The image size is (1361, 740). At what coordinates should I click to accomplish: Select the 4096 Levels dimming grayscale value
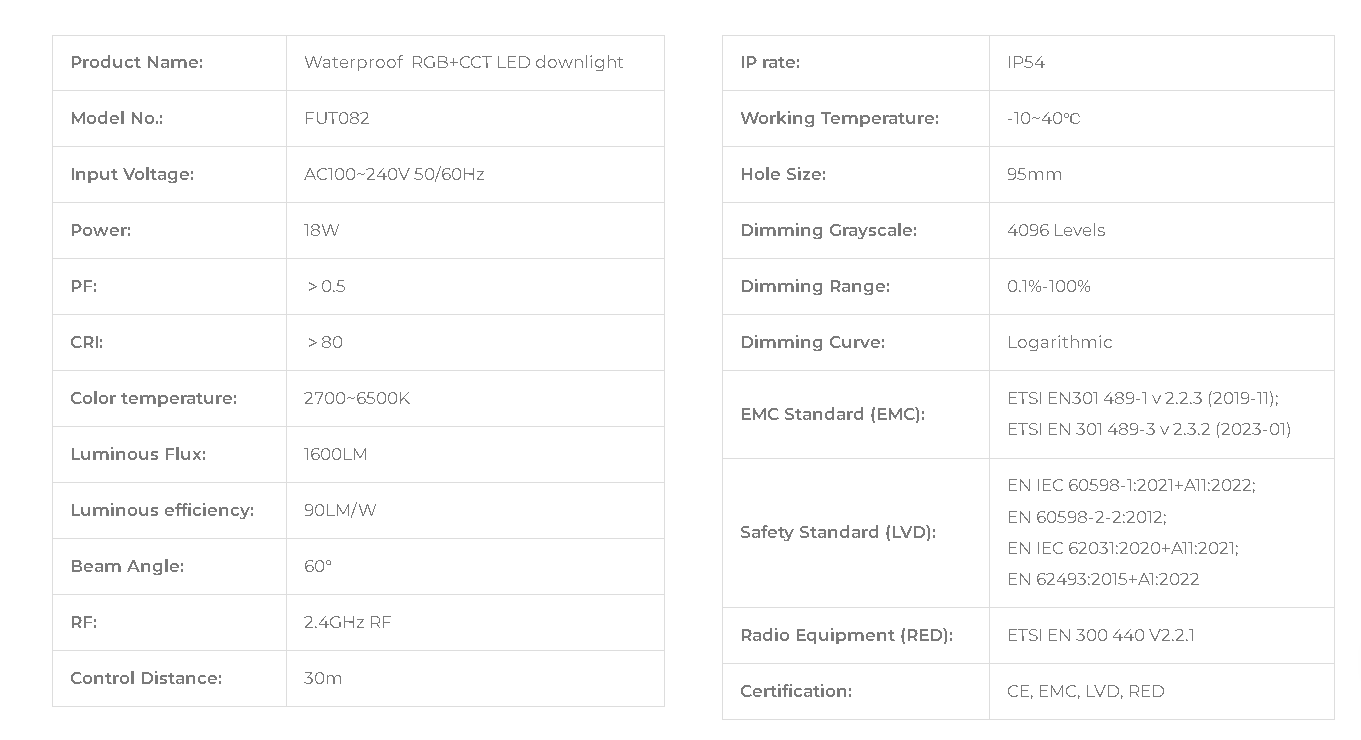coord(1056,230)
